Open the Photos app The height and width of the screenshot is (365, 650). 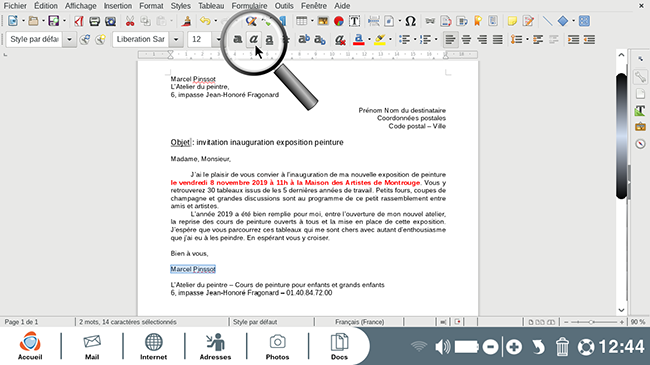click(277, 347)
